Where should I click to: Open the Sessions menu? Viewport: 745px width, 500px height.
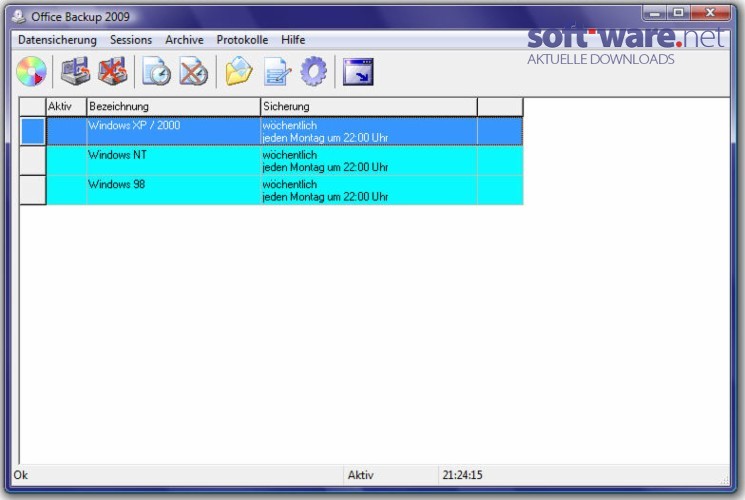[131, 40]
